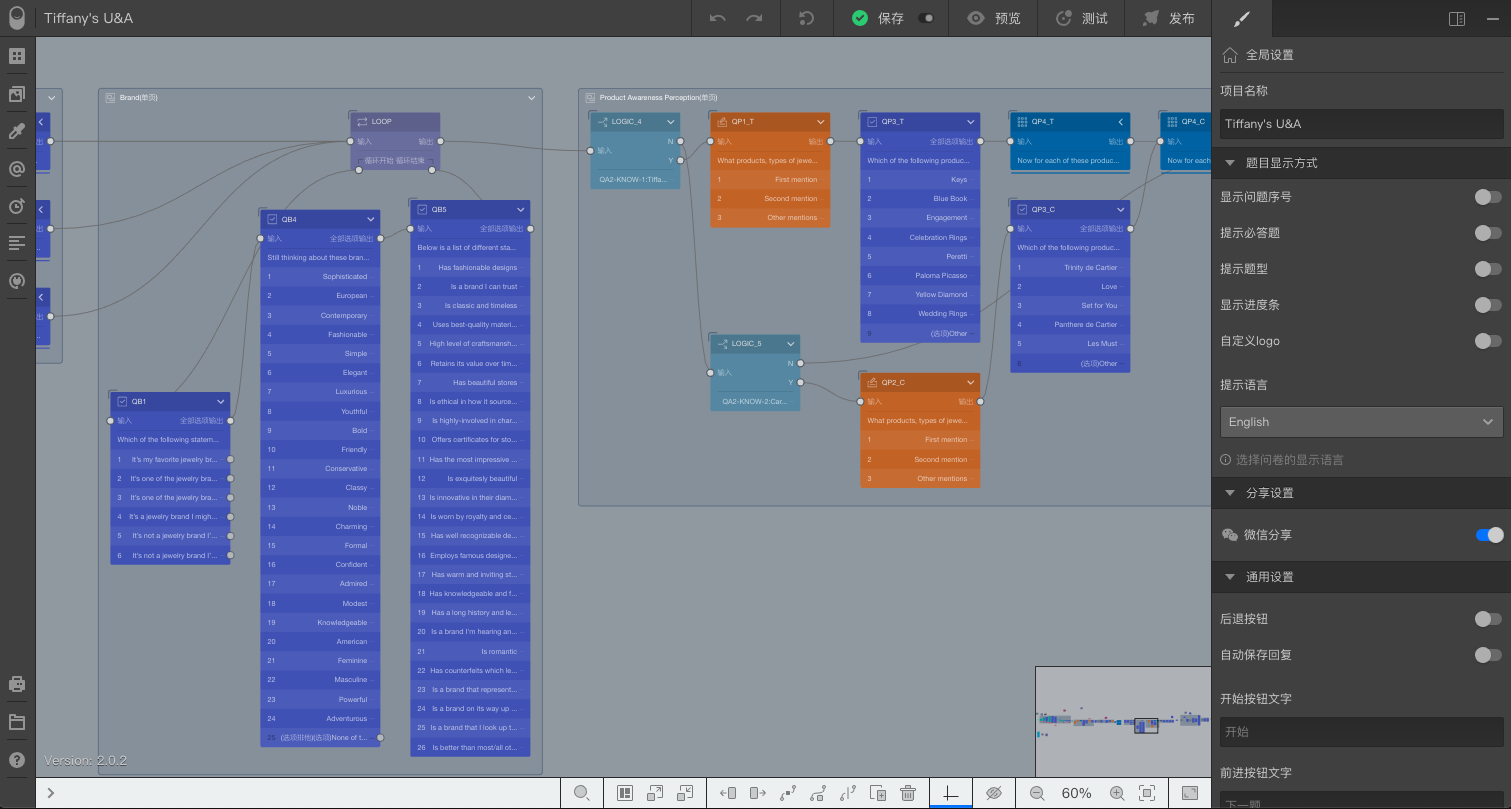The width and height of the screenshot is (1511, 809).
Task: Click the search magnifier in bottom toolbar
Action: coord(582,793)
